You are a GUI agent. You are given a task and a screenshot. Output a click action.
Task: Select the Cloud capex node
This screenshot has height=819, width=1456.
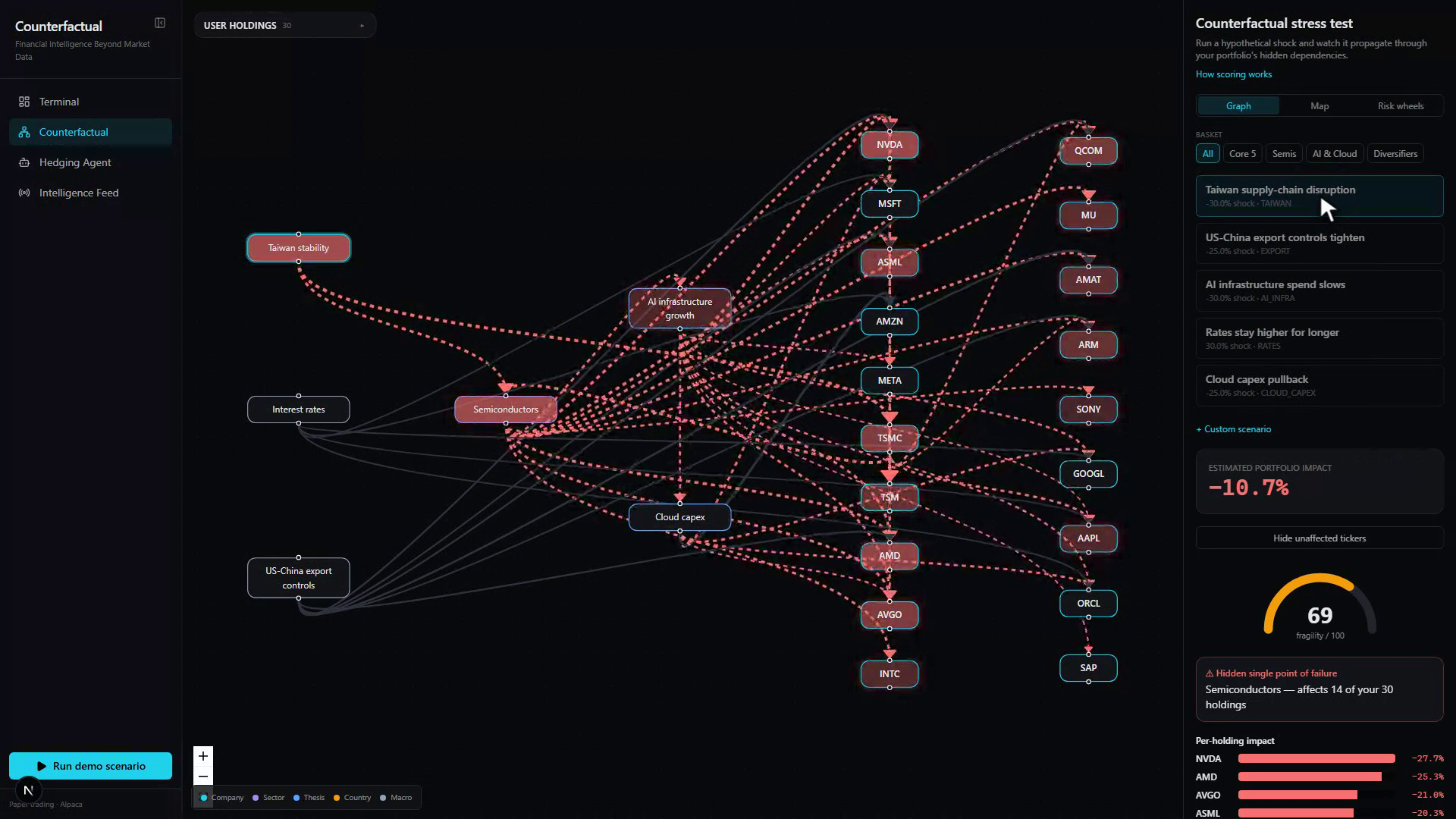(680, 517)
